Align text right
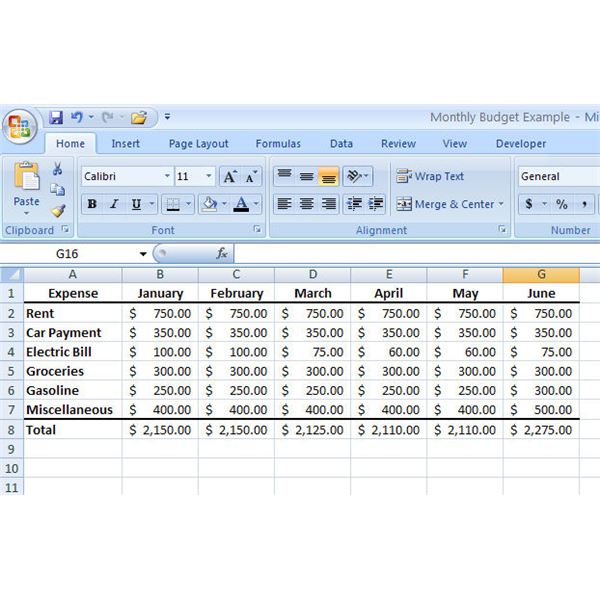Image resolution: width=600 pixels, height=600 pixels. (x=328, y=204)
